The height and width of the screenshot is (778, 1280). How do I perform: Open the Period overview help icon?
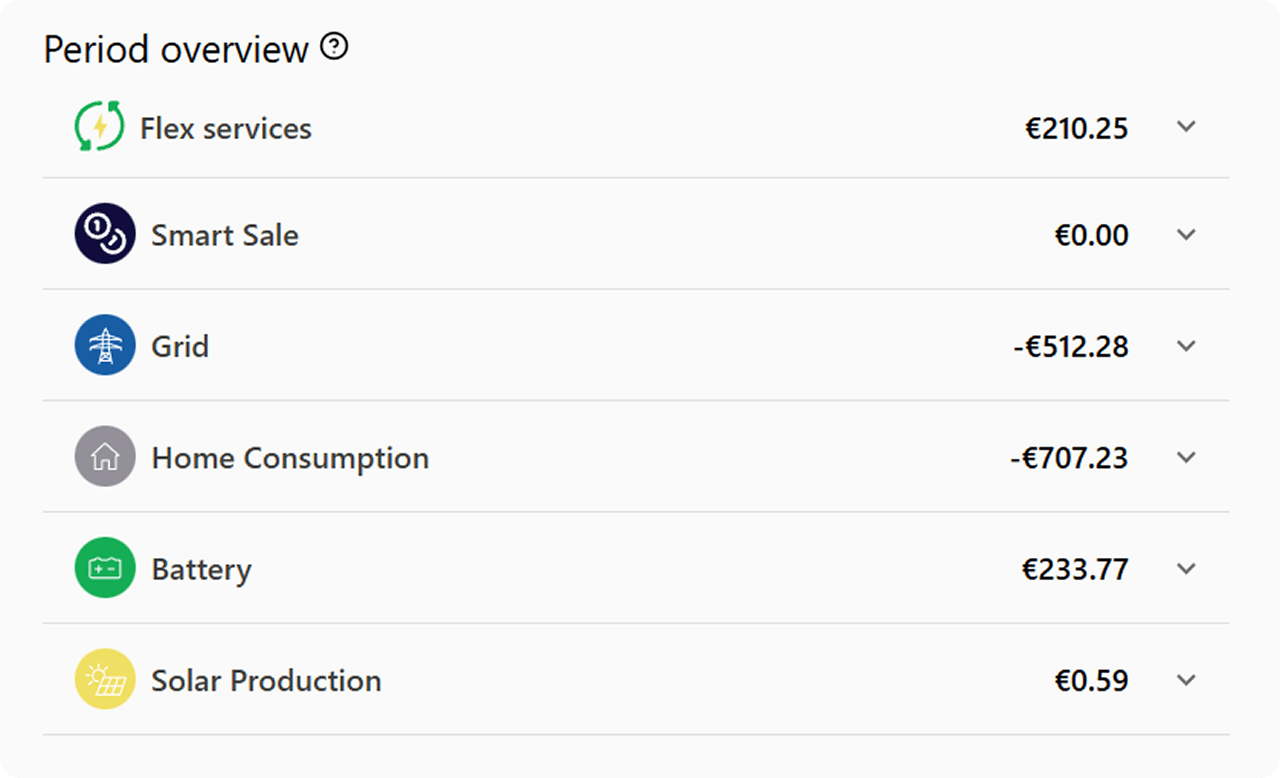pos(334,46)
